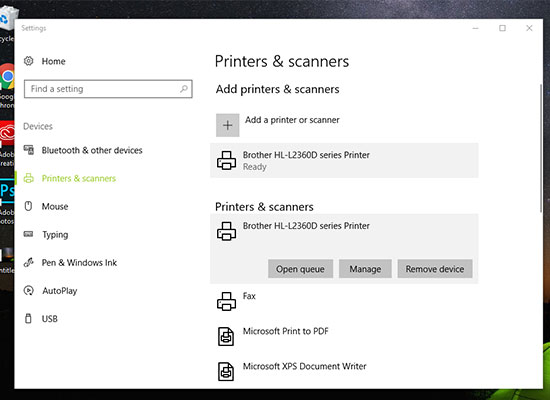Click the Fax printer icon
Screen dimensions: 550x400
(x=227, y=301)
